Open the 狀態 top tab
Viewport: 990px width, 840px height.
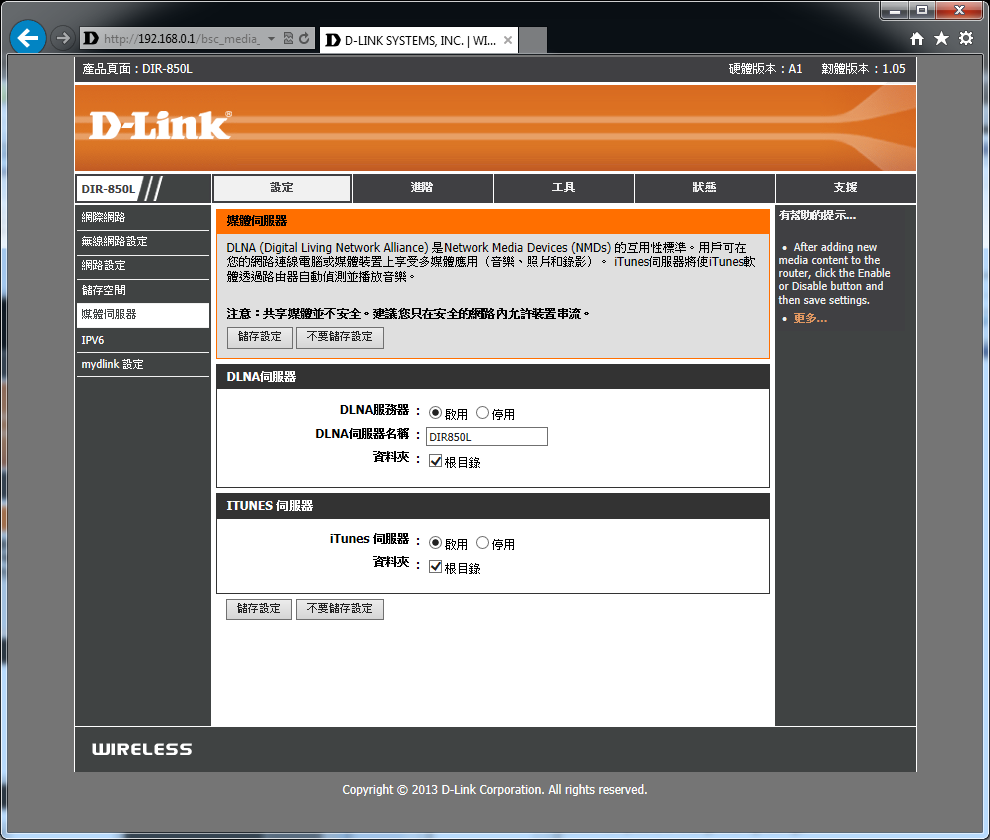[704, 188]
